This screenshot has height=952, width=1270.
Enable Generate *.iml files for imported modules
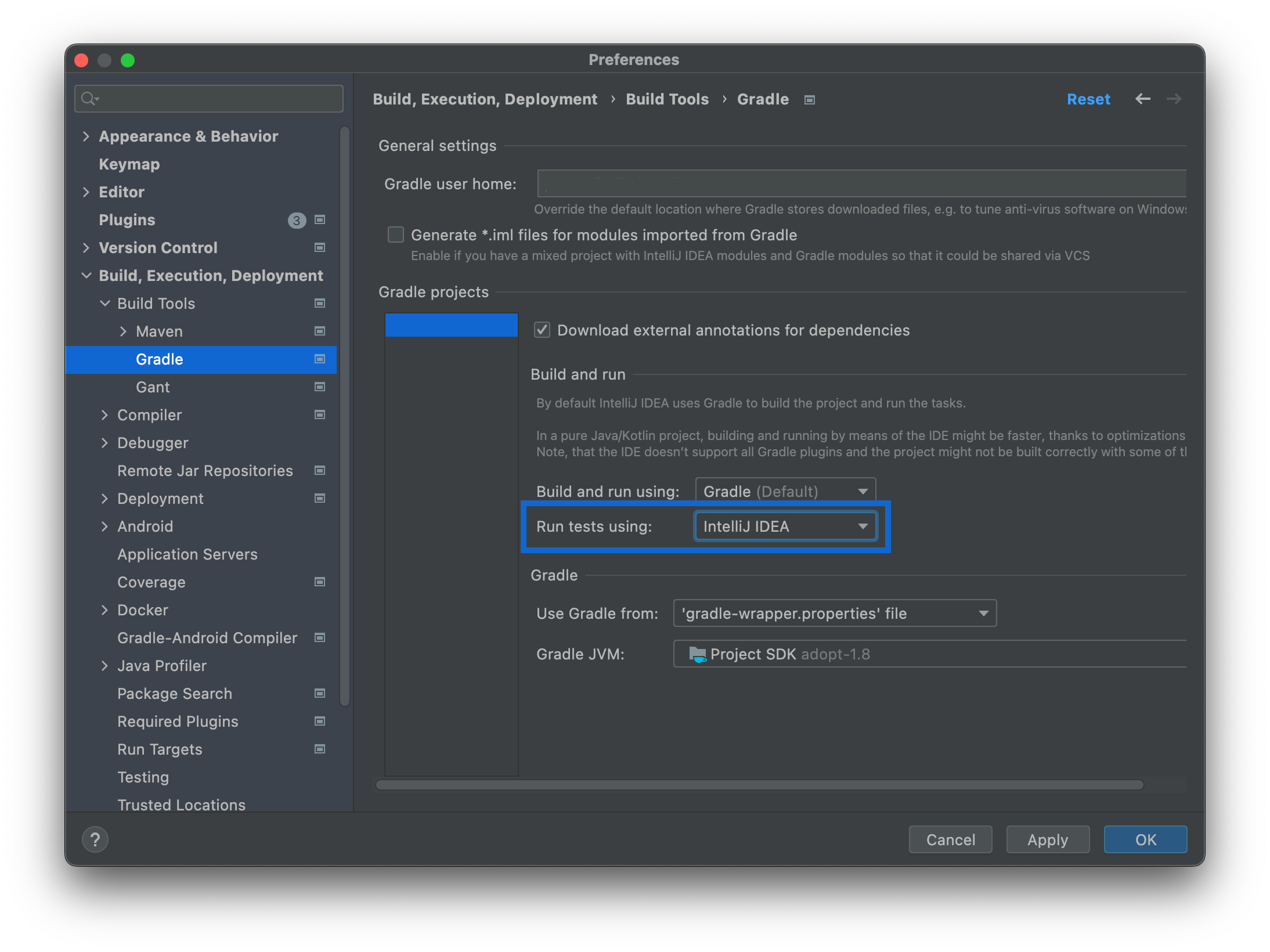(x=395, y=235)
